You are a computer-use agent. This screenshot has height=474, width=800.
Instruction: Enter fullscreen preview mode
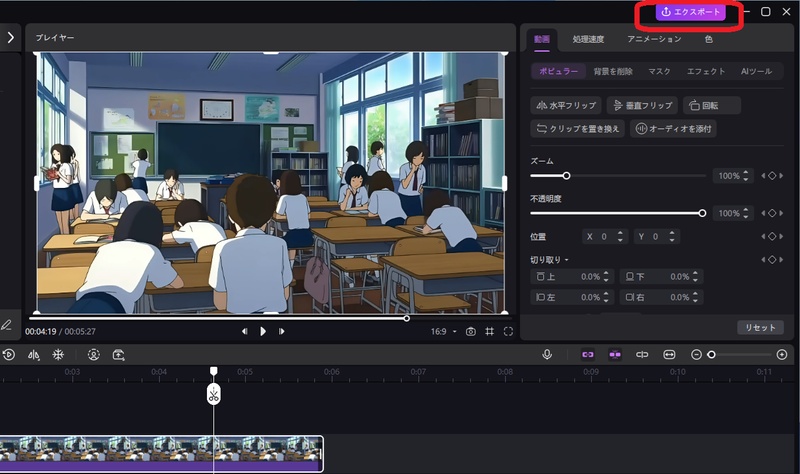tap(508, 332)
